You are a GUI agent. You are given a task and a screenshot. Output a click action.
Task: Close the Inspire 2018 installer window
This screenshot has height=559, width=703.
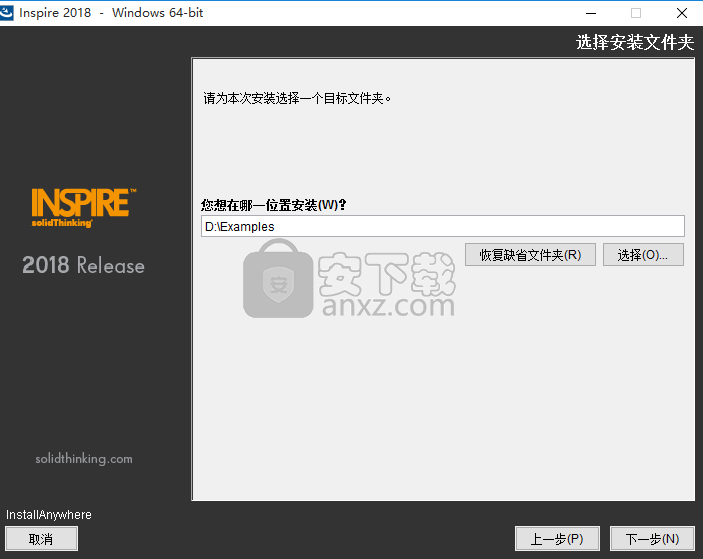pos(681,13)
